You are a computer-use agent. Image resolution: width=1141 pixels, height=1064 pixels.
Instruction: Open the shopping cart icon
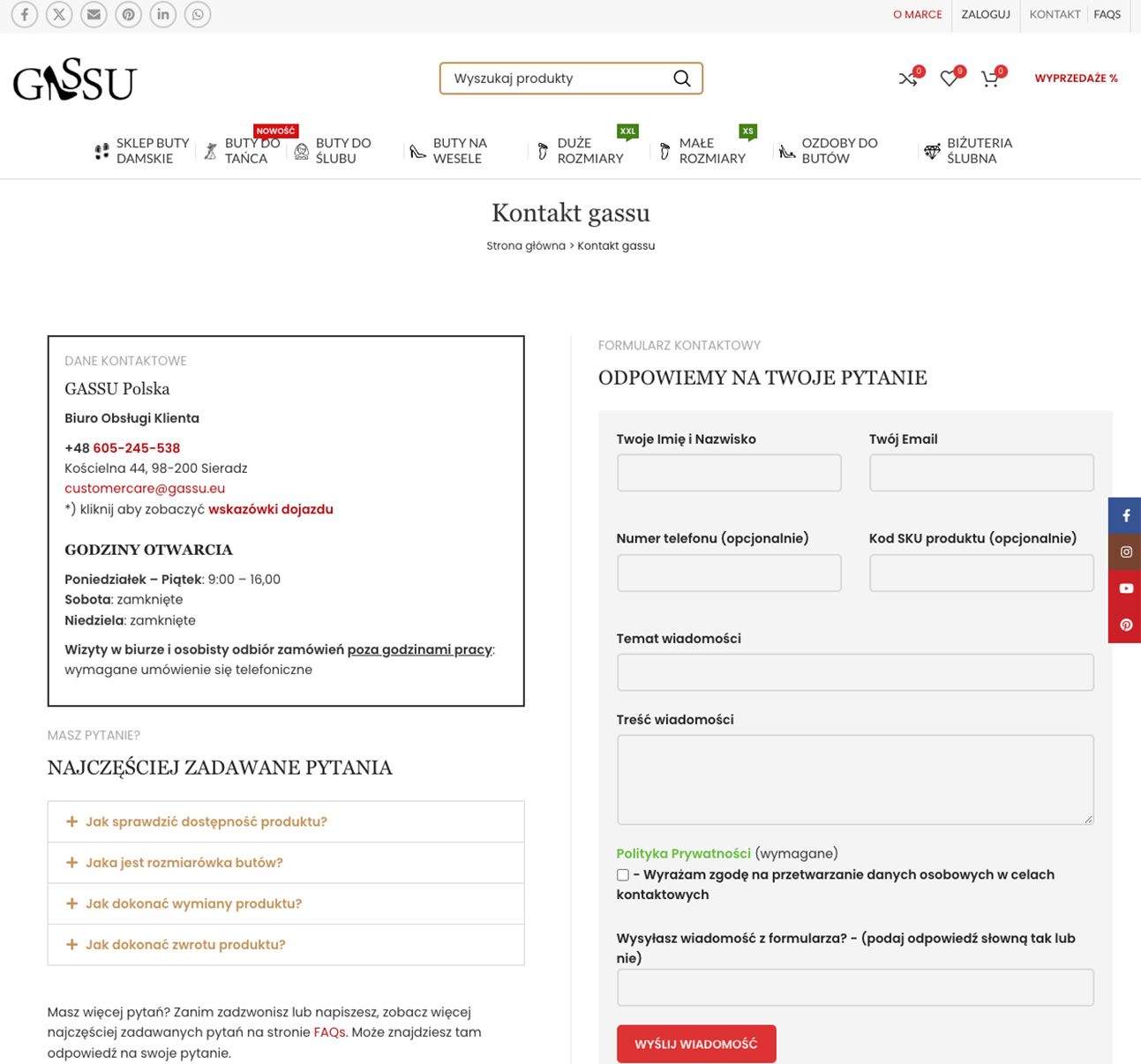click(x=990, y=79)
